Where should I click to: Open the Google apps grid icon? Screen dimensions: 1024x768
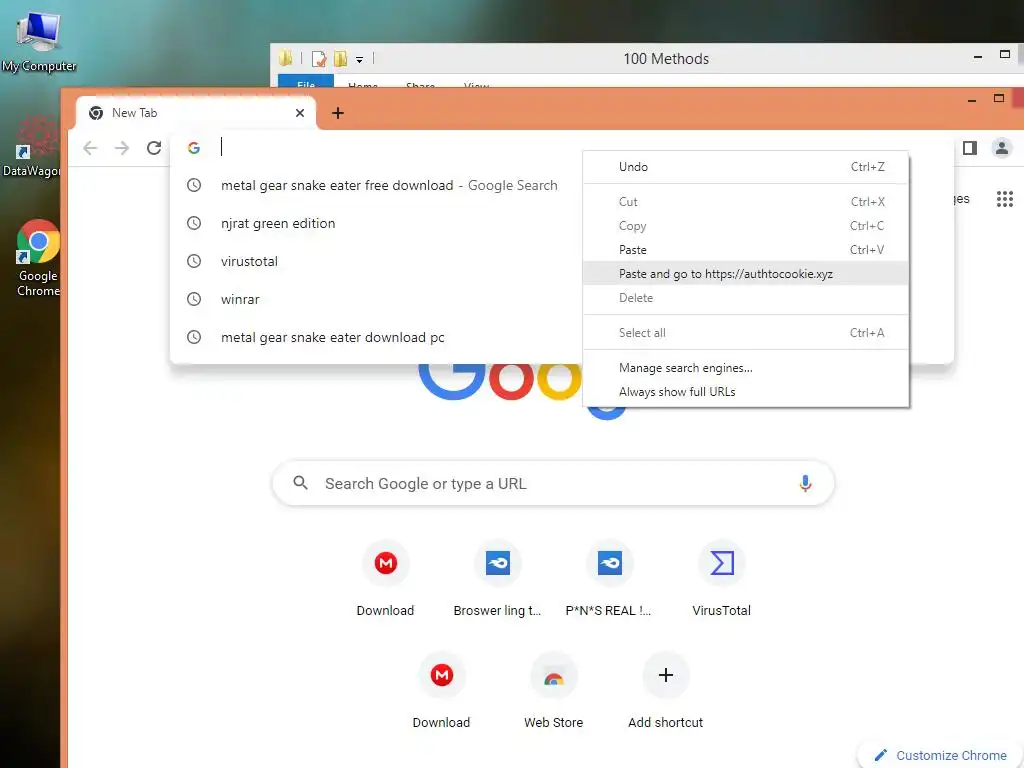coord(1004,199)
